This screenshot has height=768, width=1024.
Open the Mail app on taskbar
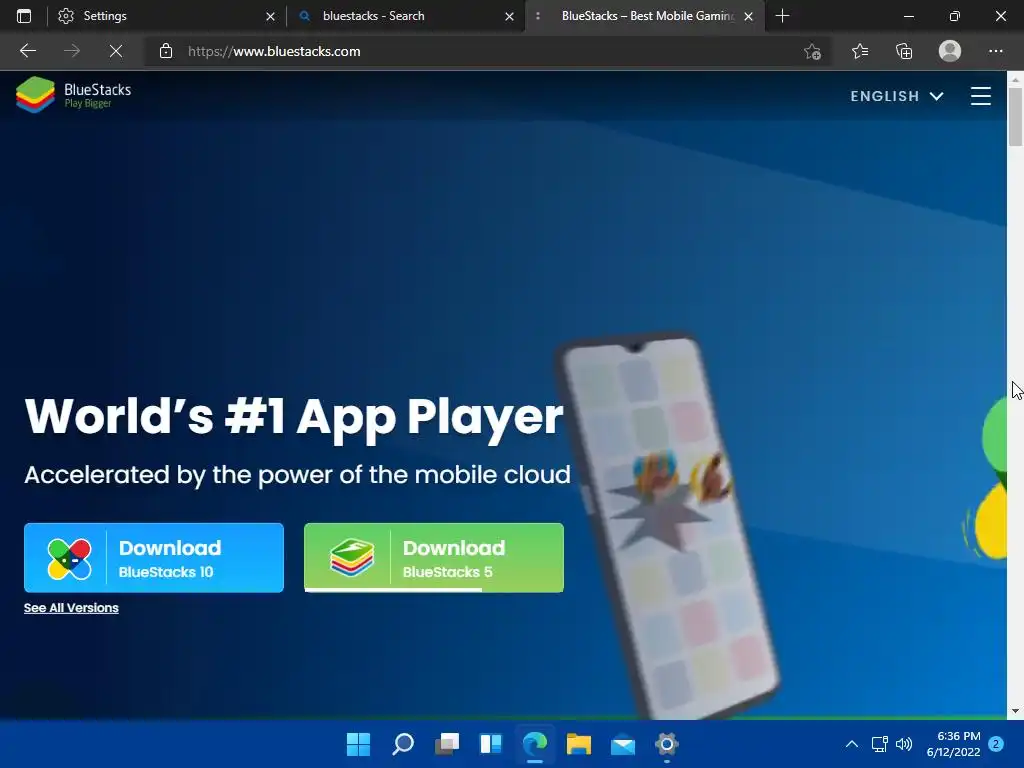pyautogui.click(x=623, y=744)
